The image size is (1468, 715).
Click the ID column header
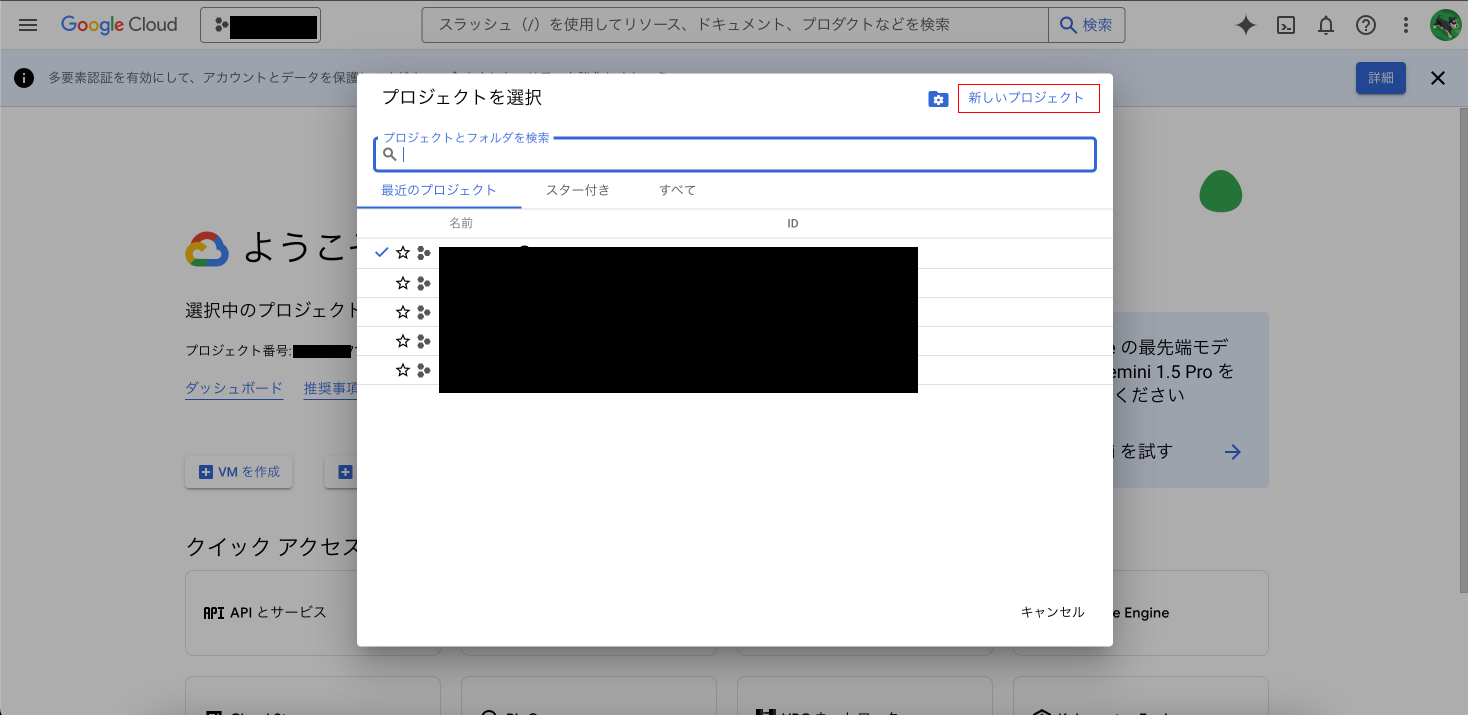(x=793, y=223)
